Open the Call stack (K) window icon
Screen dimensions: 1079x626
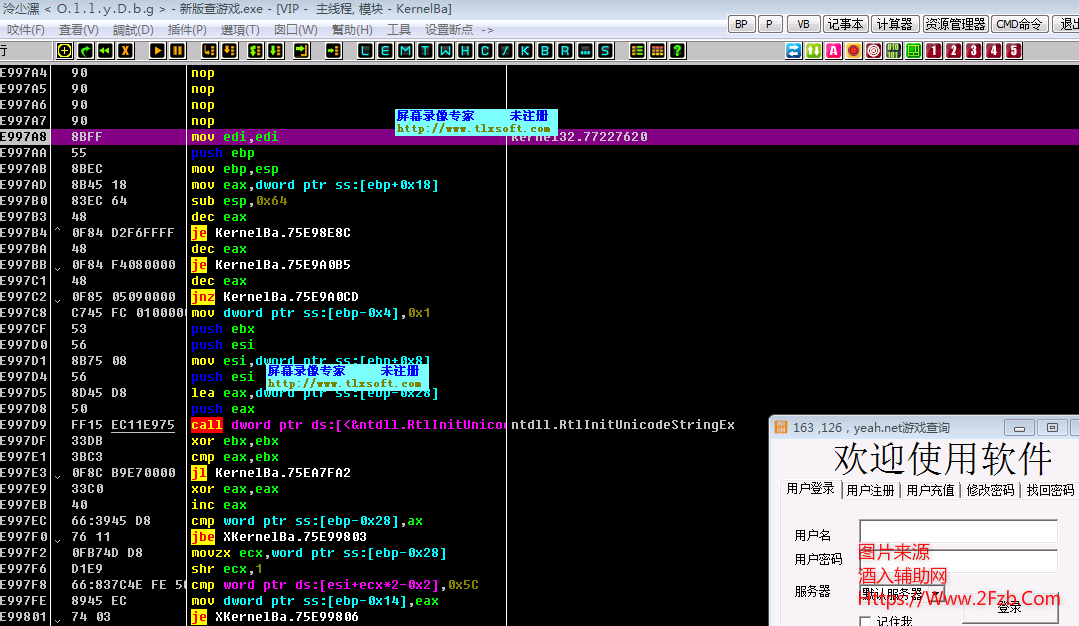(525, 50)
